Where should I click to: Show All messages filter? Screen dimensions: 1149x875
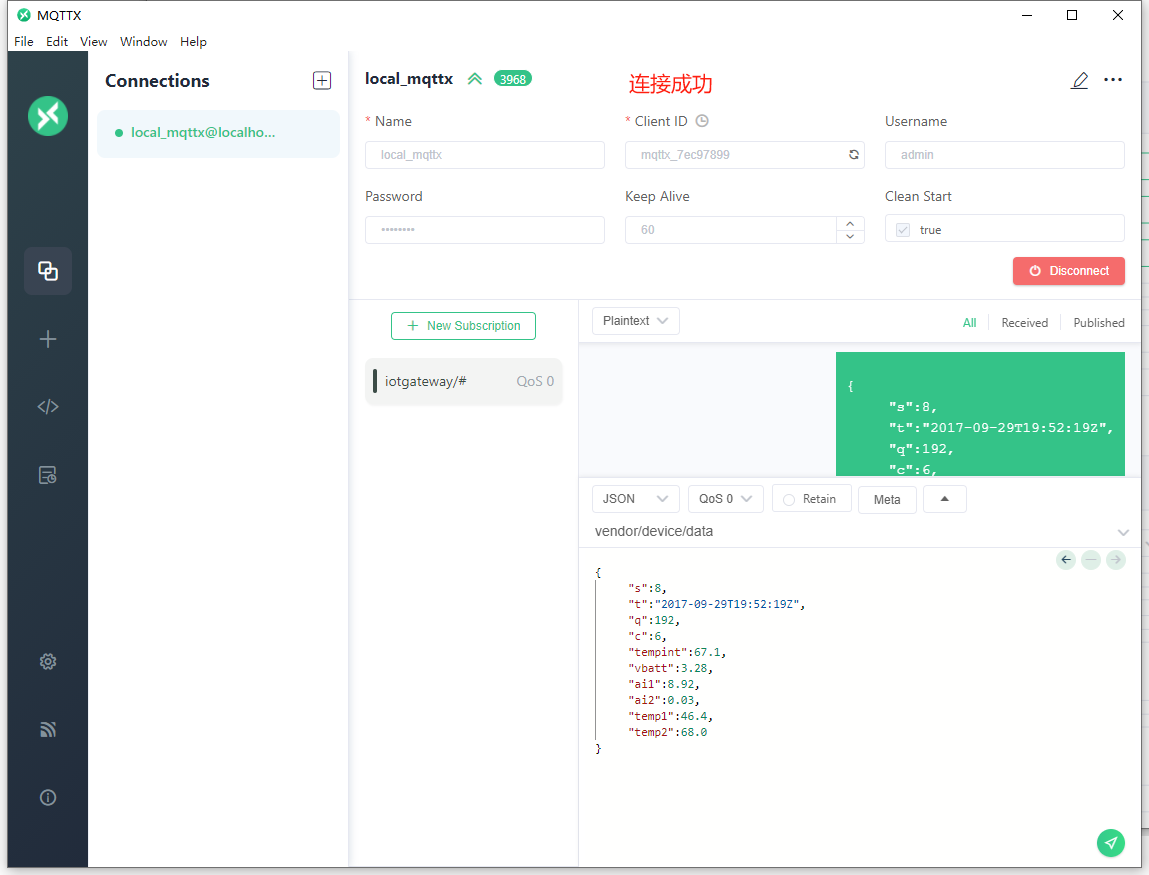click(x=969, y=322)
